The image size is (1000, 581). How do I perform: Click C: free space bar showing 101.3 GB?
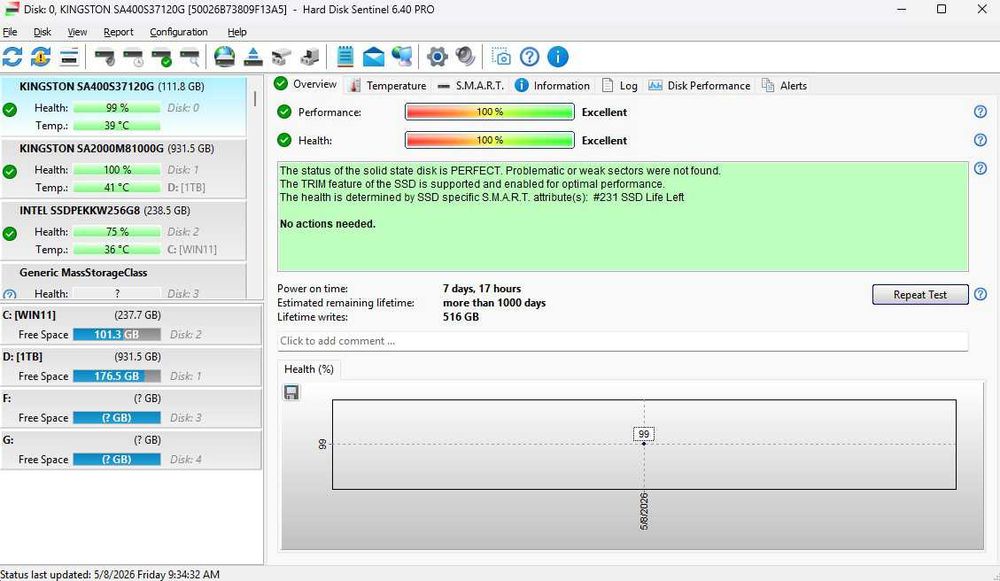point(117,335)
